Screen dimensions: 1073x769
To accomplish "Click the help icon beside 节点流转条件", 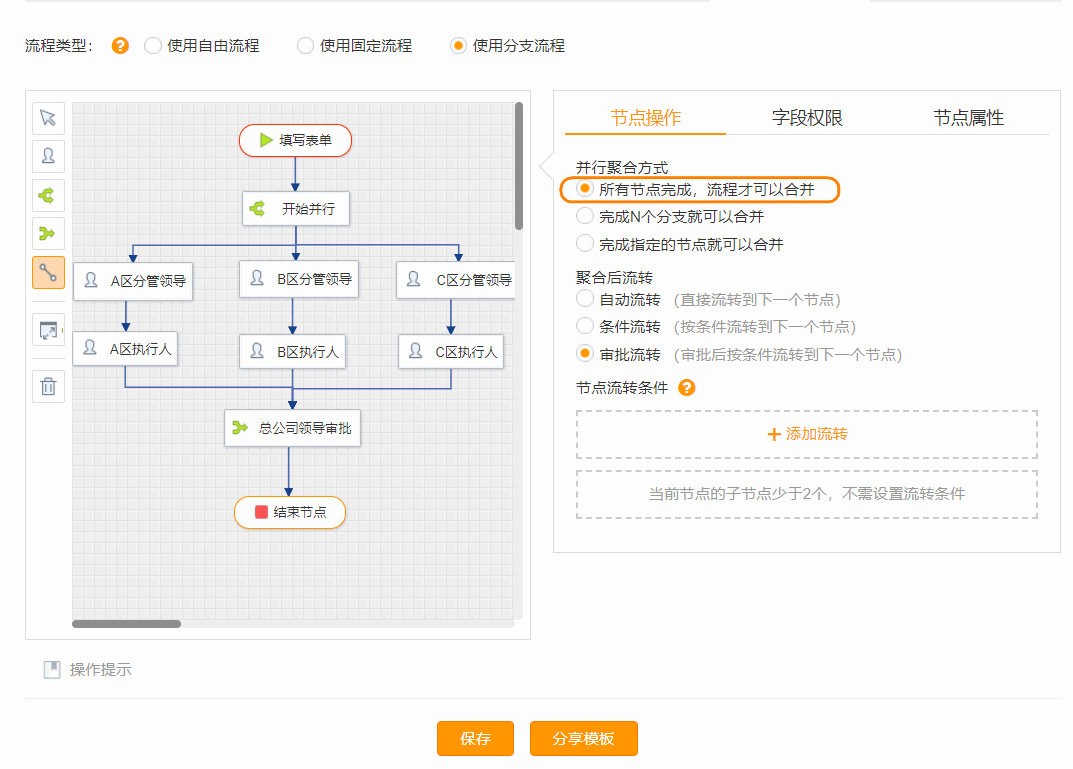I will coord(686,388).
